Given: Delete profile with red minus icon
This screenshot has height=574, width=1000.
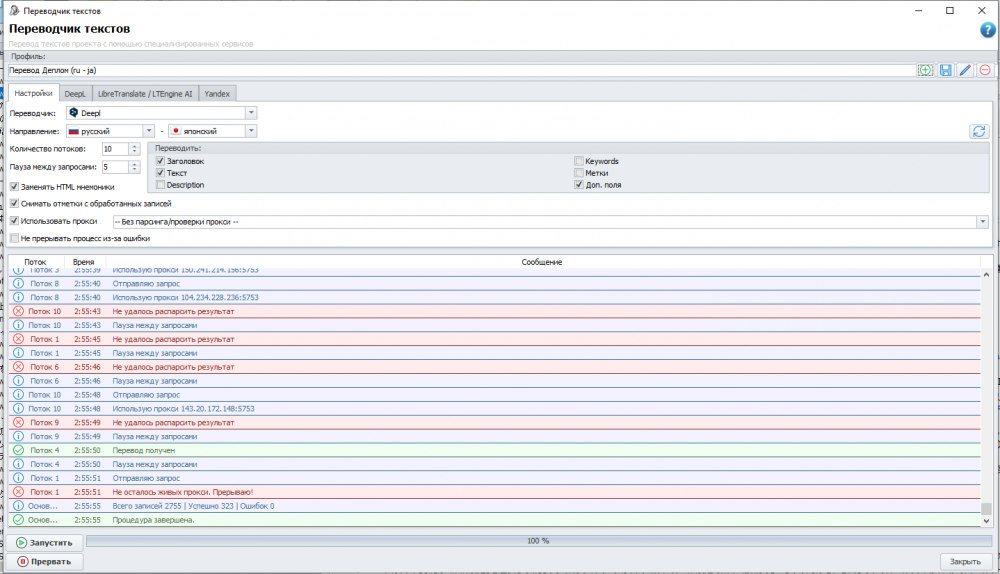Looking at the screenshot, I should pyautogui.click(x=985, y=70).
